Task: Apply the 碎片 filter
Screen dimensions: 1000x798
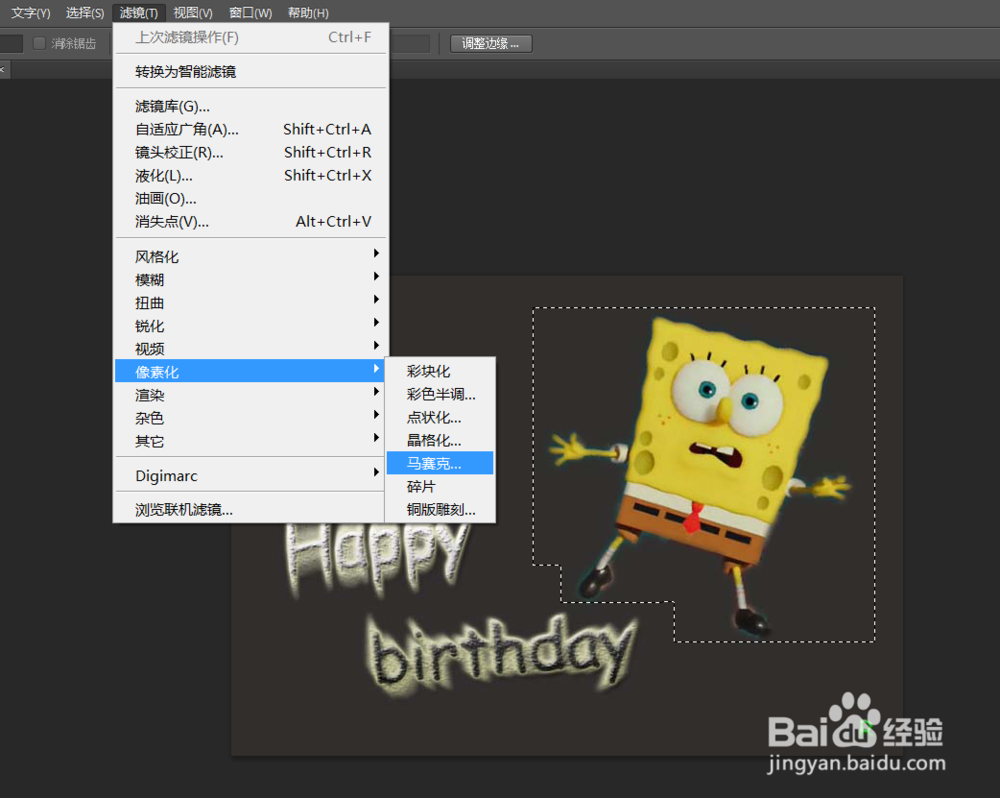Action: coord(440,487)
